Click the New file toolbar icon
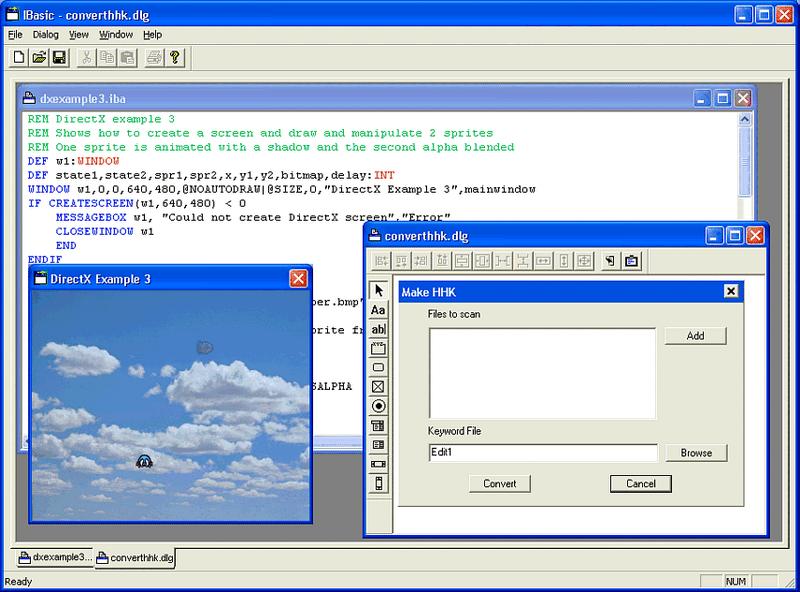Viewport: 800px width, 592px height. coord(19,59)
